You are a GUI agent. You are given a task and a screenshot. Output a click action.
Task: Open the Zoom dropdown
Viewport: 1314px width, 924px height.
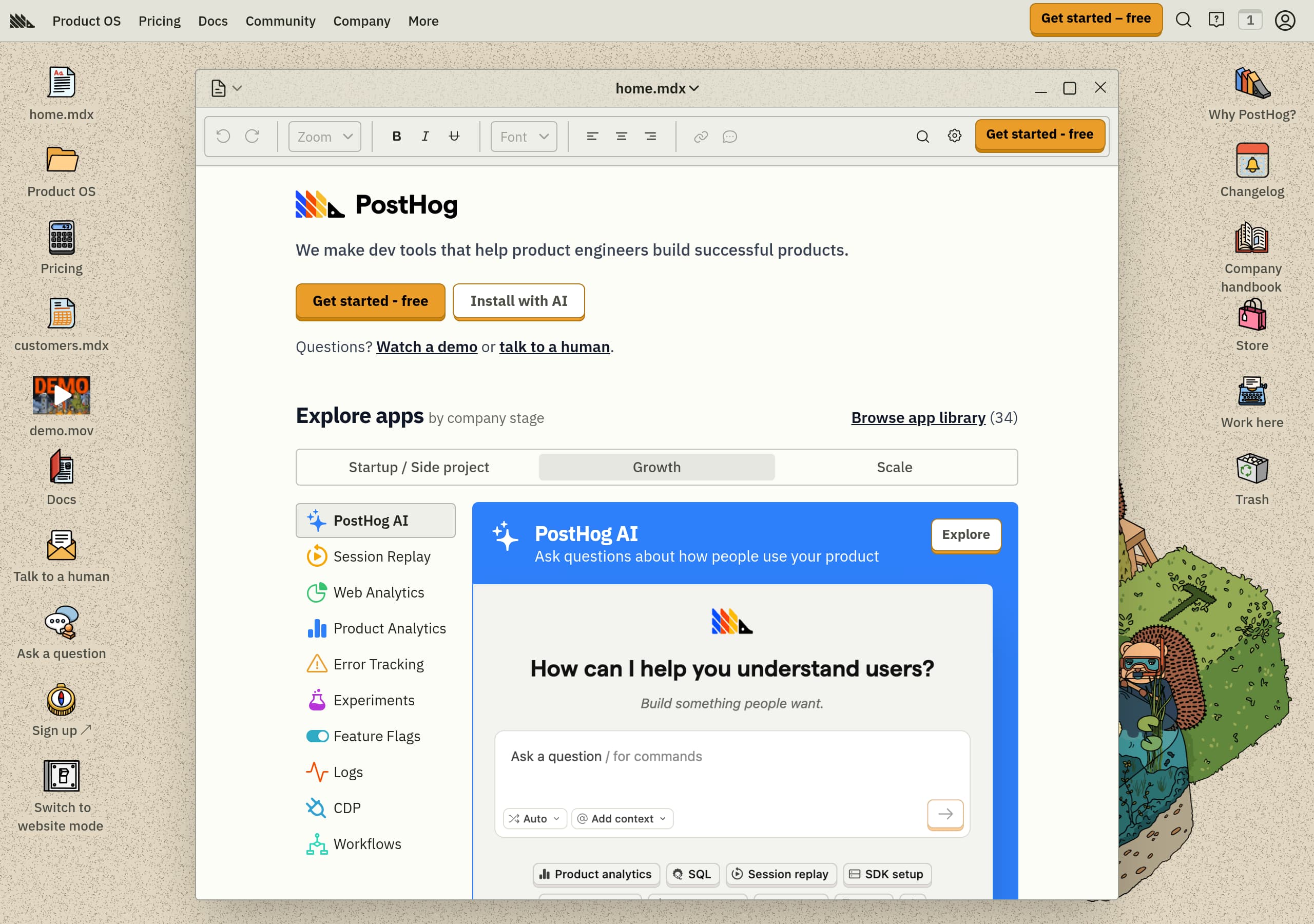pos(324,136)
